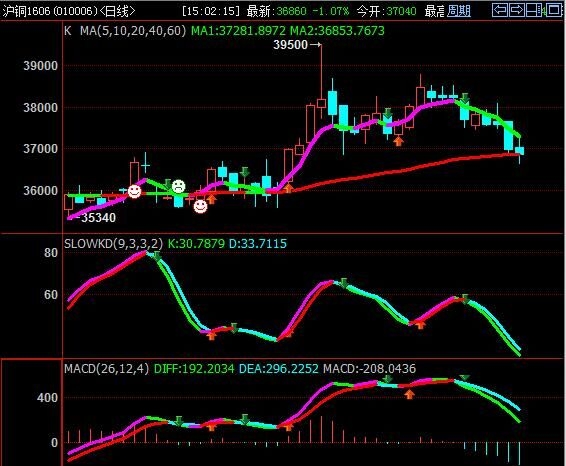This screenshot has width=566, height=466.
Task: Click the green sell arrow atop SLOWKD peak
Action: [x=156, y=257]
